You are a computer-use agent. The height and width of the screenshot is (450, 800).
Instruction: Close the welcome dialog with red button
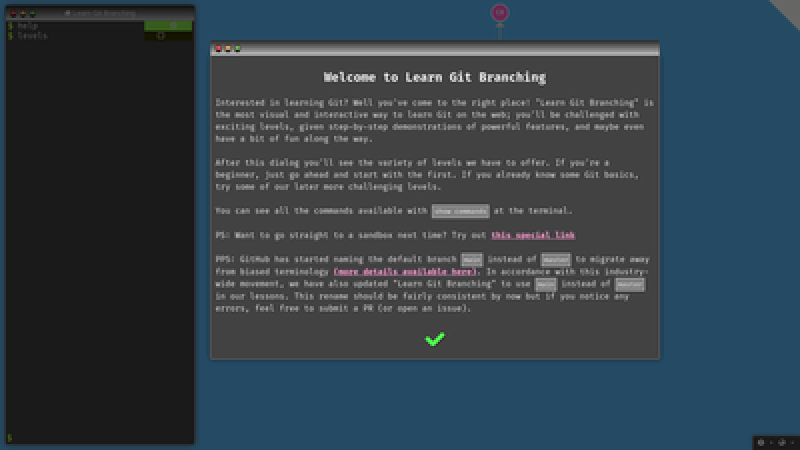tap(218, 49)
